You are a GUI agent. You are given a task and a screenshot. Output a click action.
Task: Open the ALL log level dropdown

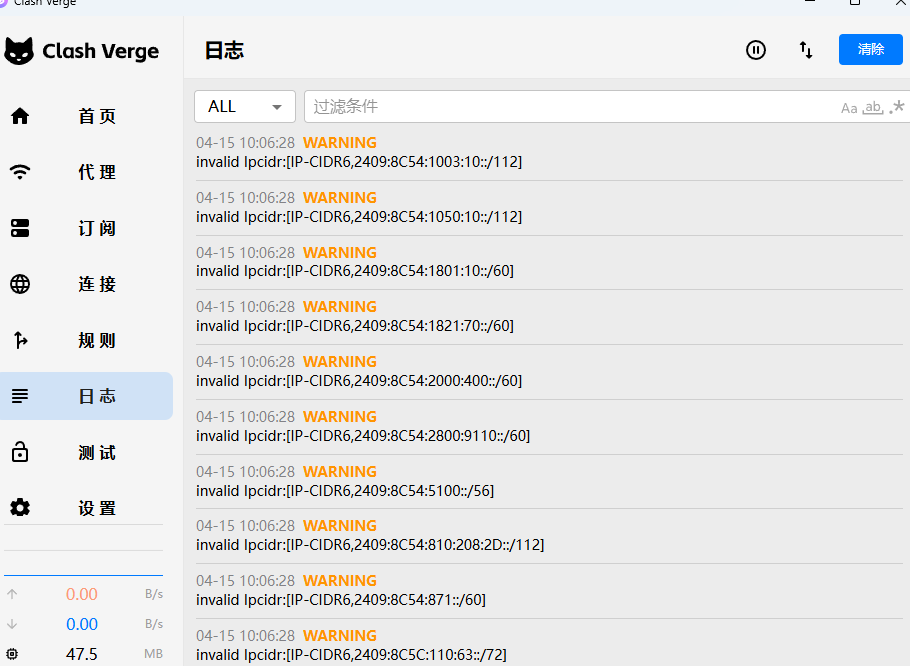(245, 107)
